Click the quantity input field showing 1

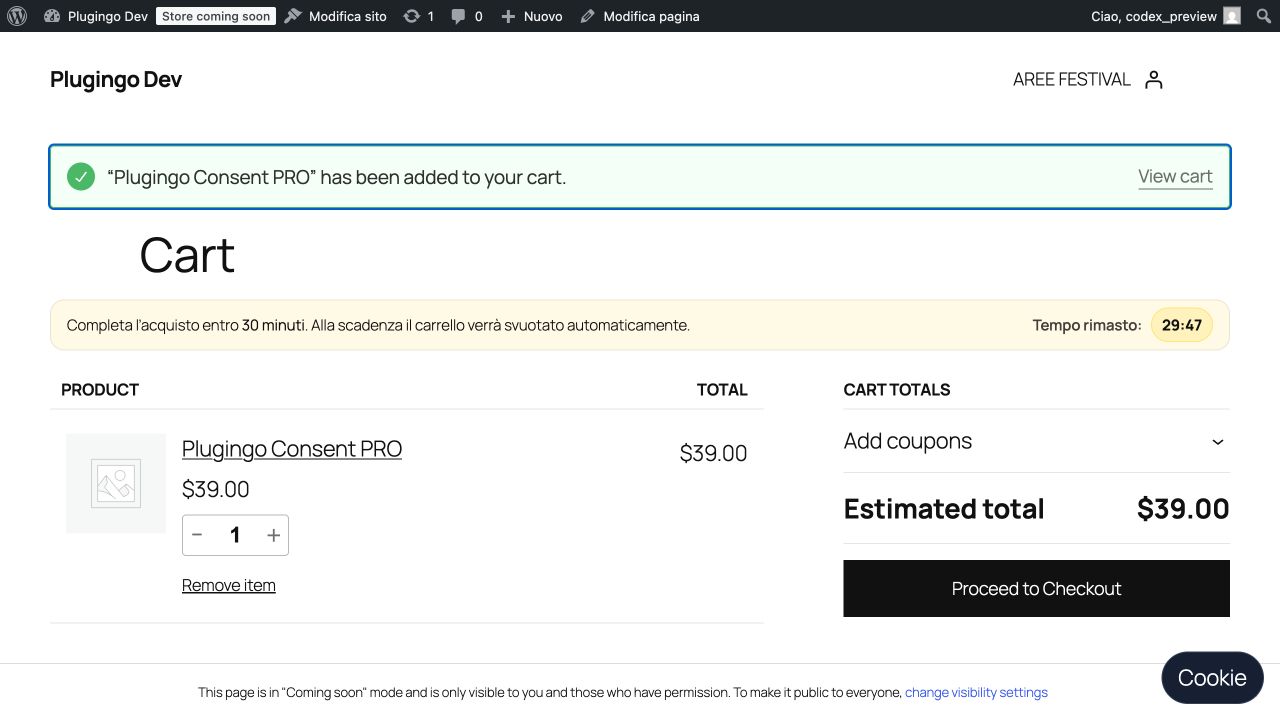point(235,535)
